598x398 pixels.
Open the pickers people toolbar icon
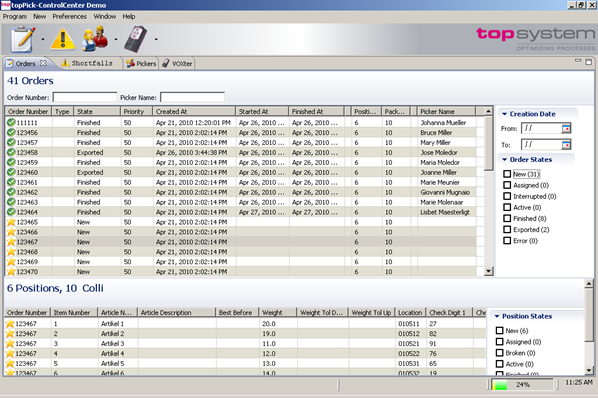94,39
